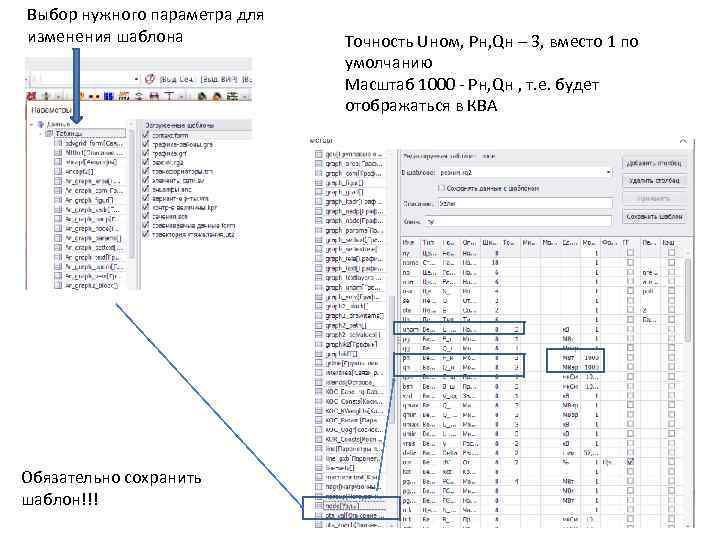The image size is (720, 540).
Task: Uncheck the сечения.sch template checkbox
Action: pyautogui.click(x=146, y=216)
